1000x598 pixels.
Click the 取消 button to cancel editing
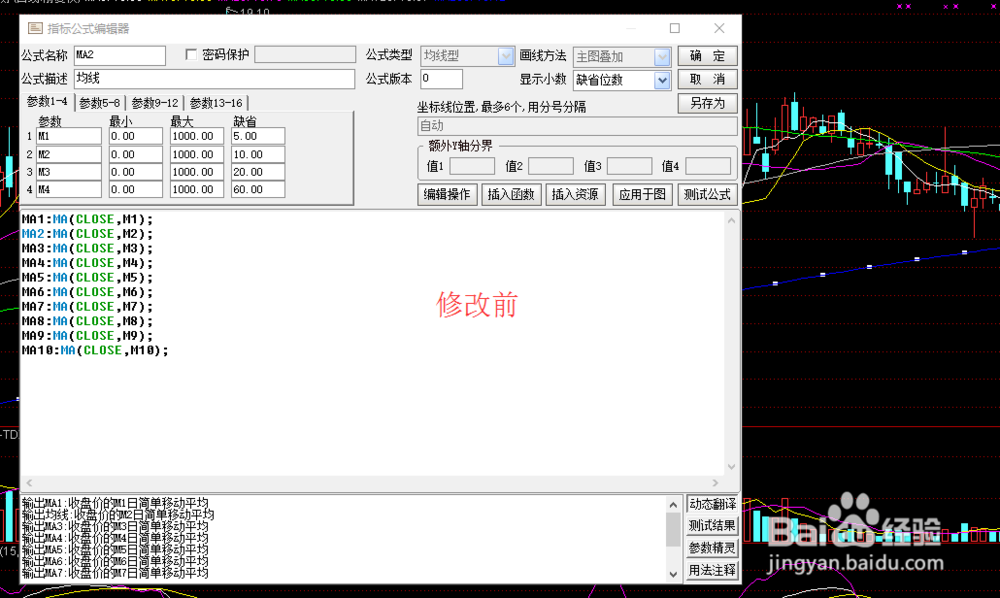[x=707, y=79]
